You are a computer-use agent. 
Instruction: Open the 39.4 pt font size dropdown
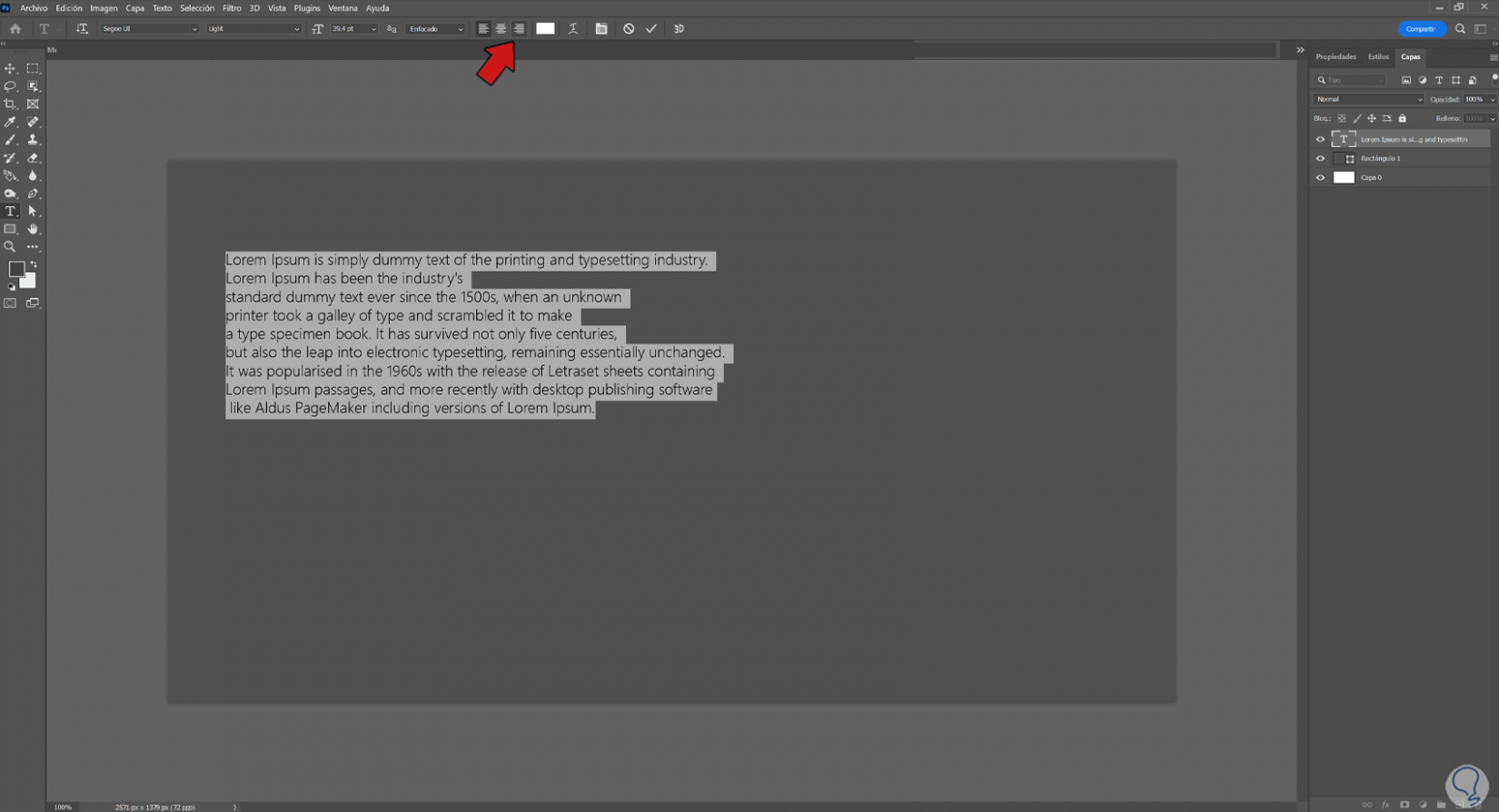pos(354,29)
